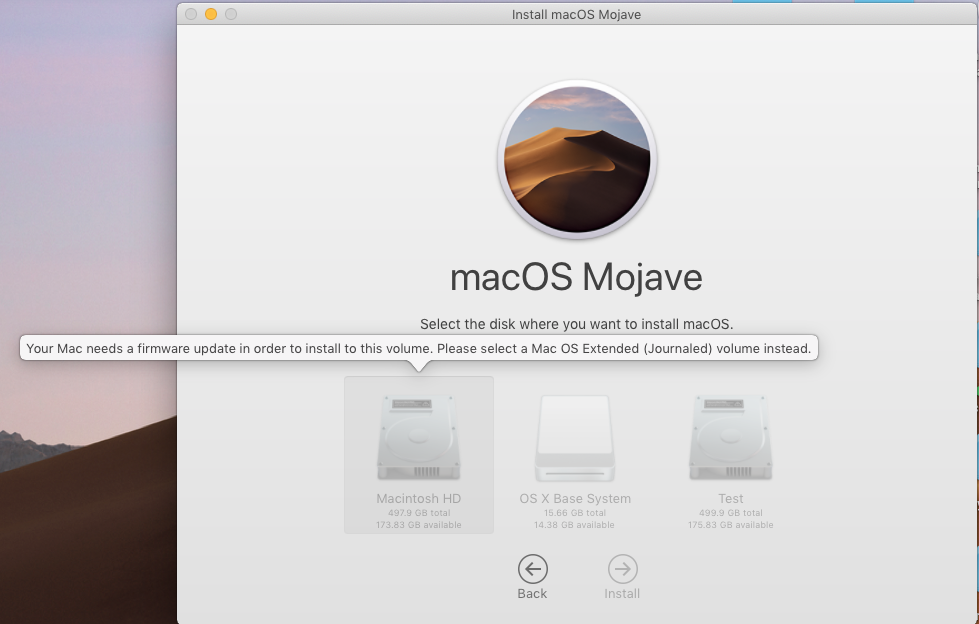Click the firmware update tooltip message
This screenshot has height=624, width=979.
(419, 348)
